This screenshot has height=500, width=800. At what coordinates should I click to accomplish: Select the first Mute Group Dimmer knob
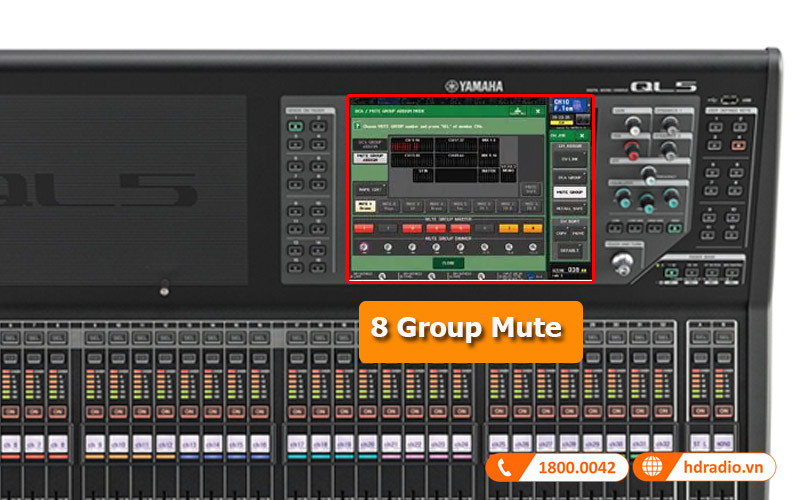[x=363, y=247]
